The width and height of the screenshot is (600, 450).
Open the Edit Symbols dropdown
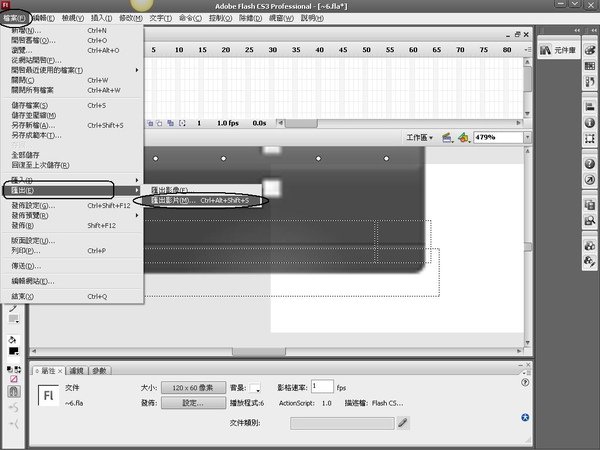464,138
